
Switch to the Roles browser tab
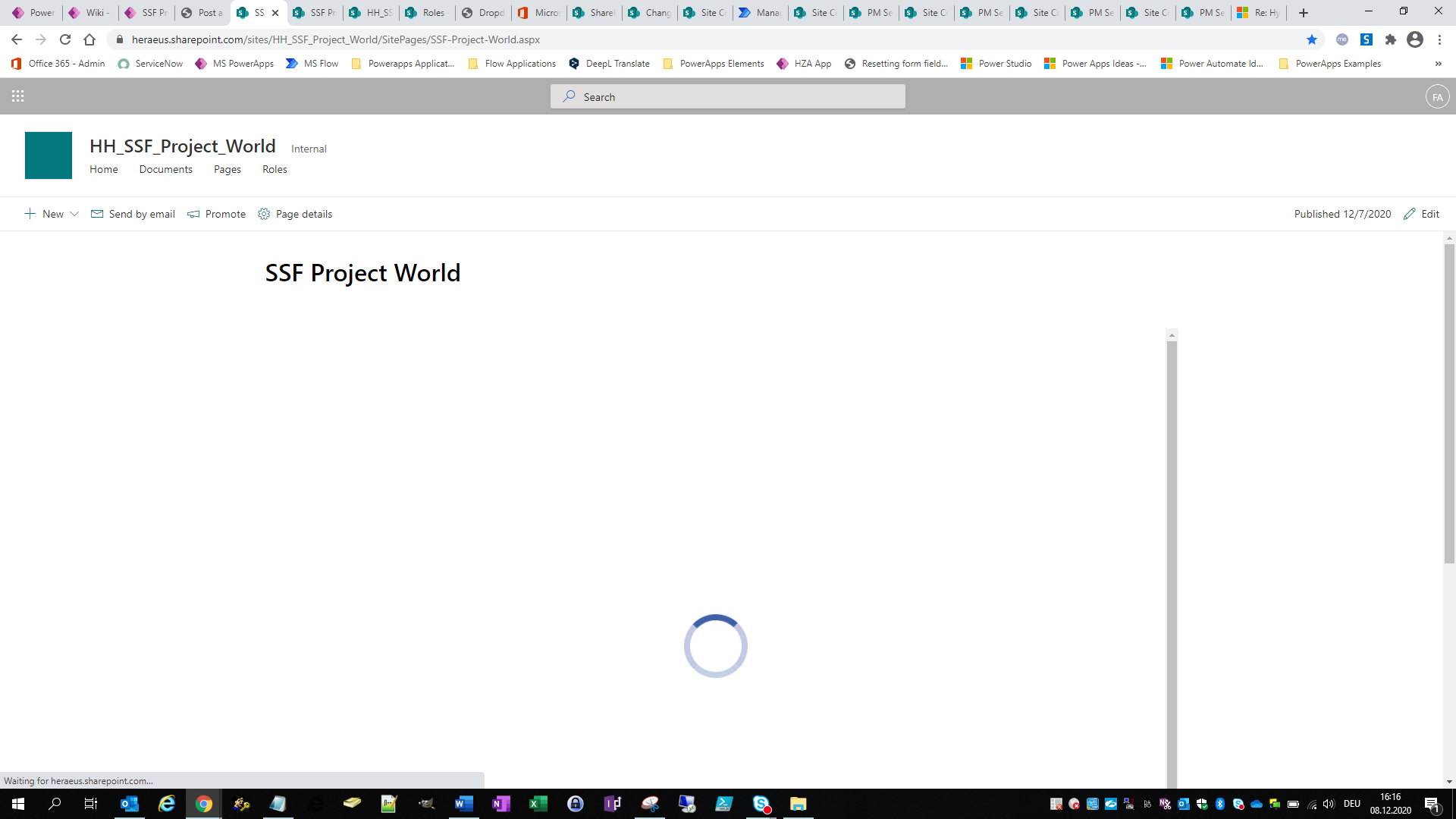tap(427, 13)
